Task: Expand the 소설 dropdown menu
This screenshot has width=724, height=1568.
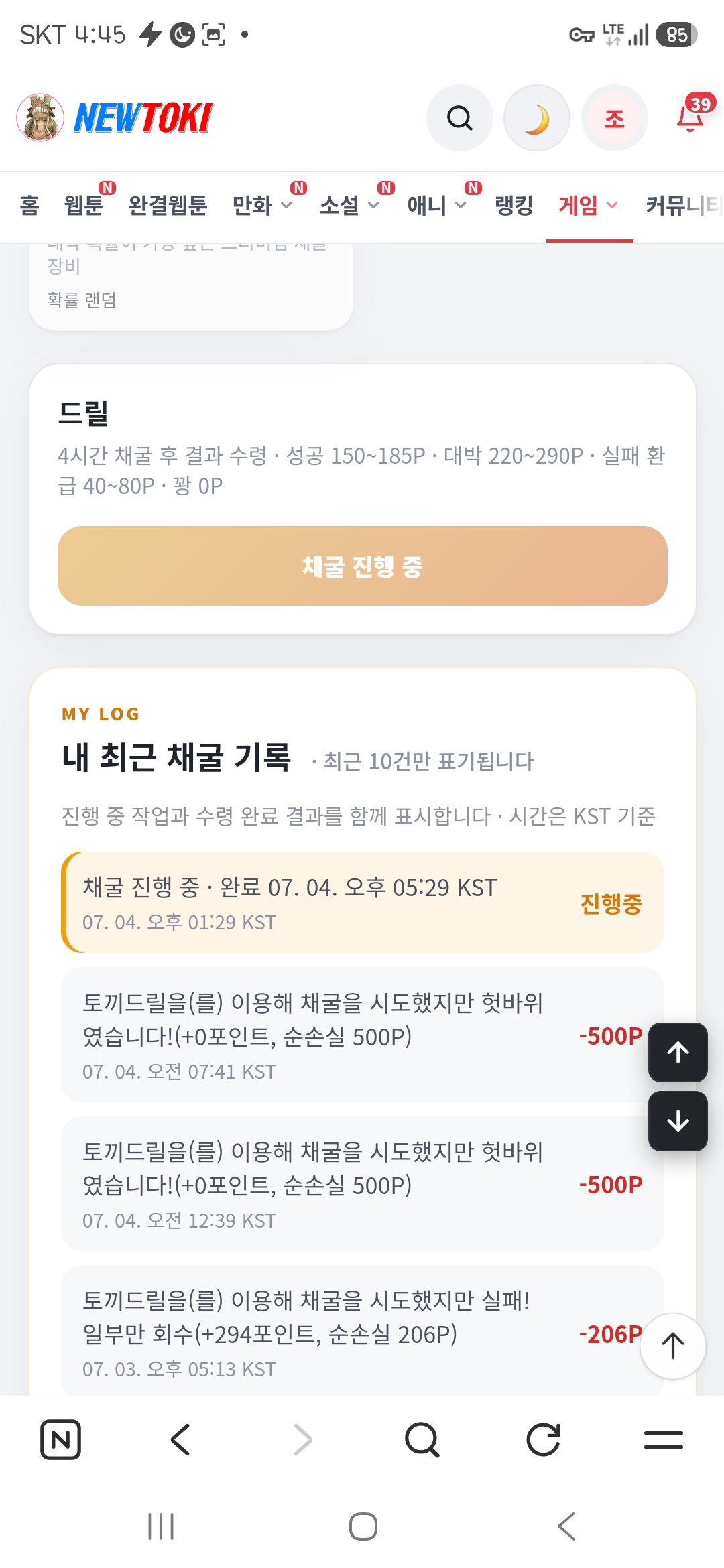Action: pos(350,205)
